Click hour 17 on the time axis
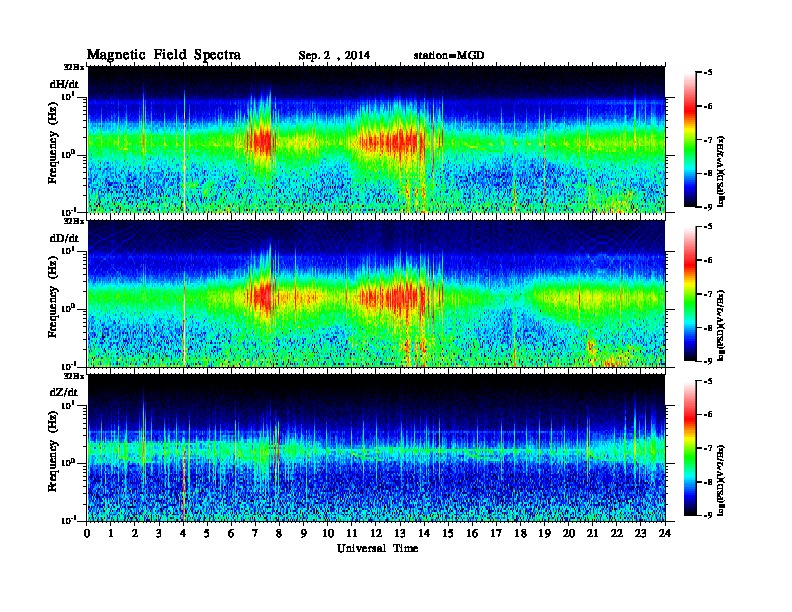The height and width of the screenshot is (612, 792). 496,533
